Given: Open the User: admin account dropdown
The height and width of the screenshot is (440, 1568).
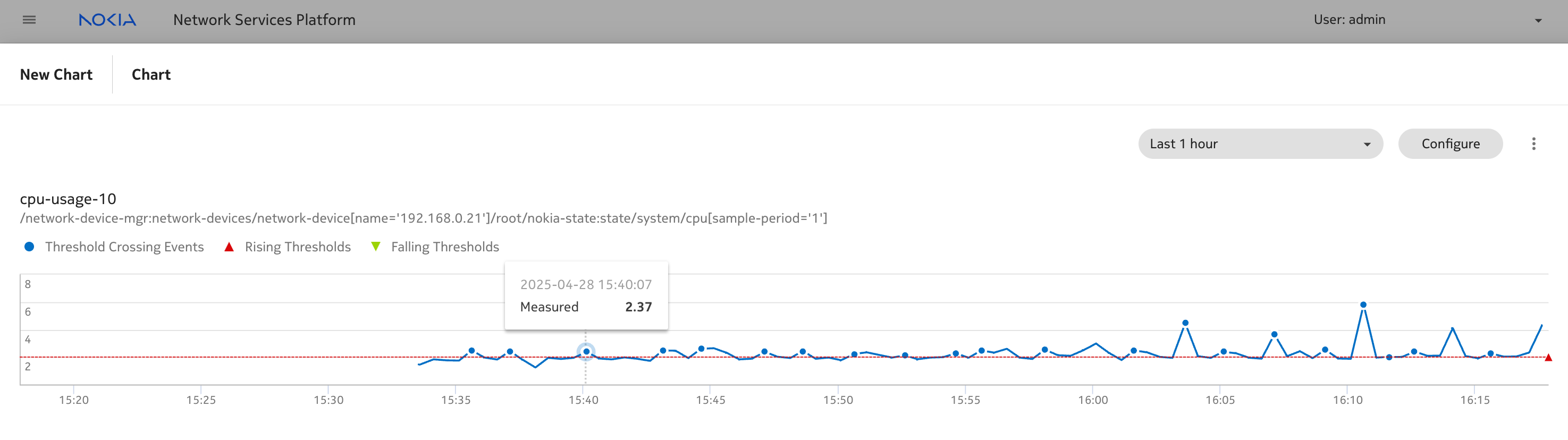Looking at the screenshot, I should pyautogui.click(x=1349, y=20).
